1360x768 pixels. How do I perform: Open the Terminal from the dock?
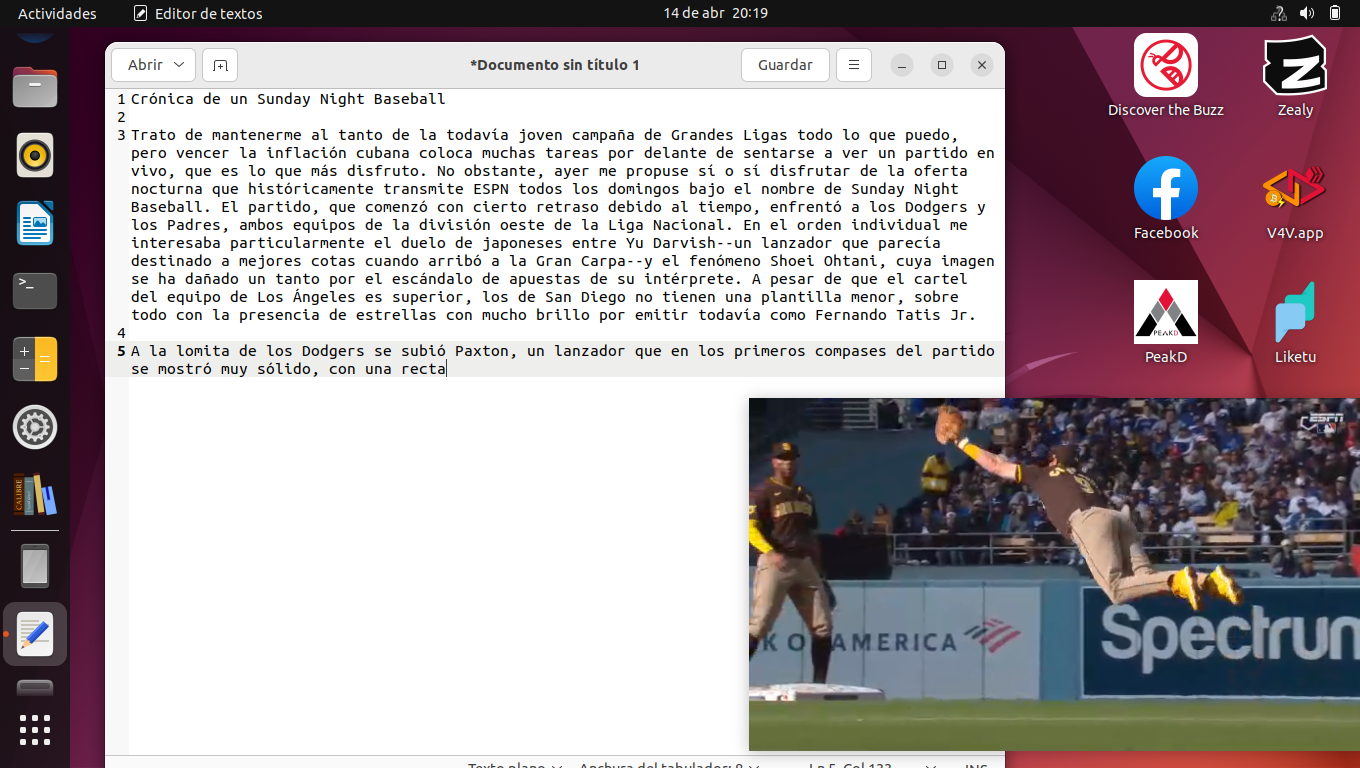35,291
